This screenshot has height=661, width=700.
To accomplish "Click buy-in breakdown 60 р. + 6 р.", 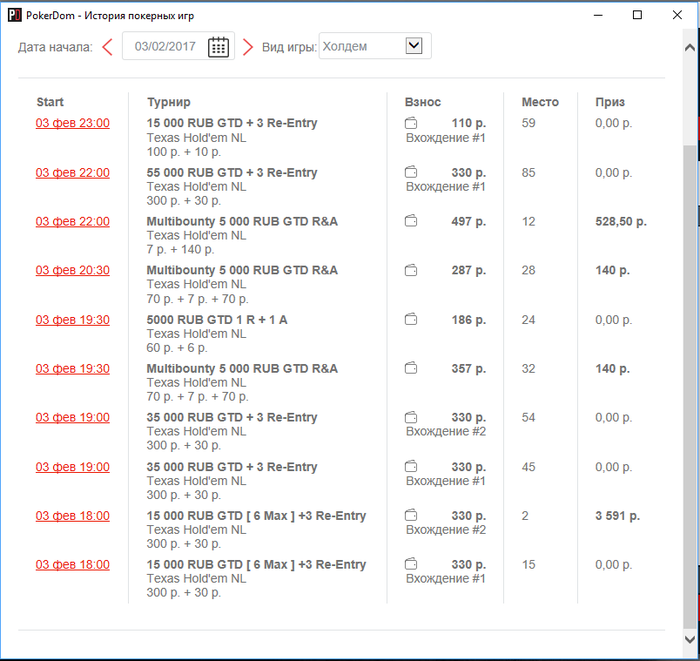I will [x=177, y=348].
